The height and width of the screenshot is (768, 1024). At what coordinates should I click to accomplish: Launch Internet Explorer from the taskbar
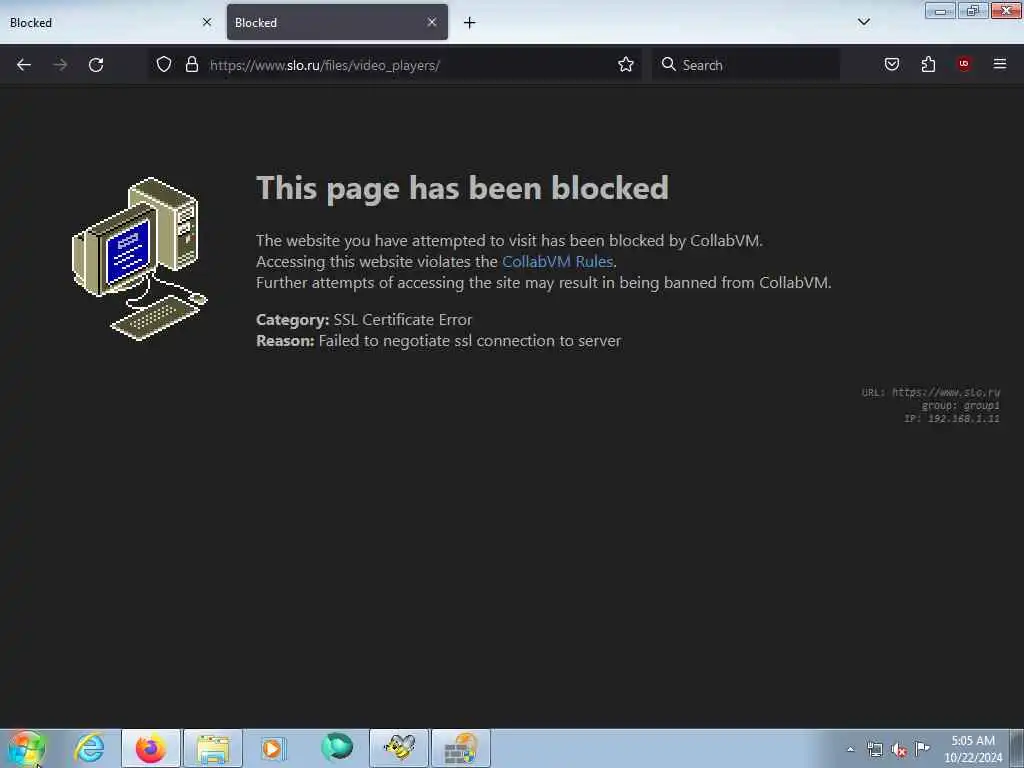tap(89, 748)
